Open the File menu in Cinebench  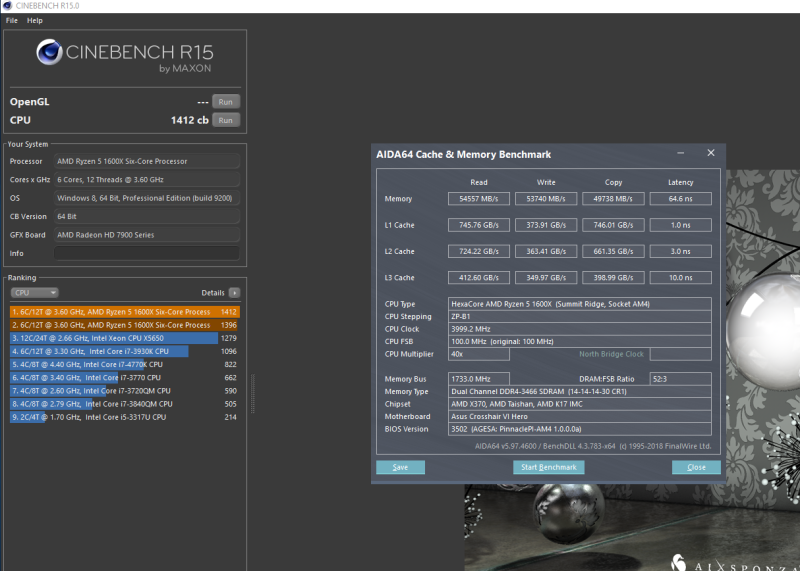(x=12, y=20)
